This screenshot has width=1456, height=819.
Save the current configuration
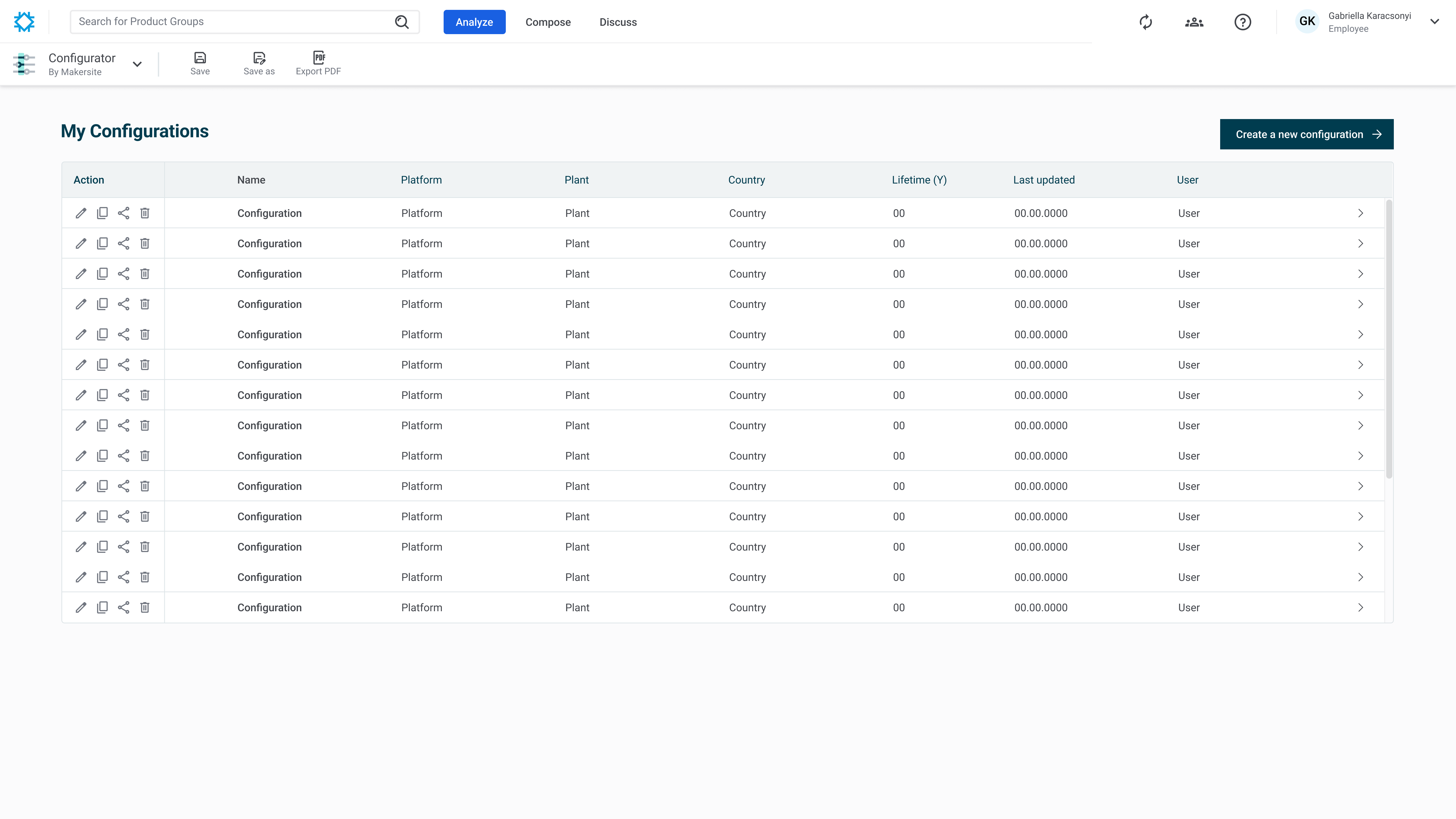(x=200, y=63)
